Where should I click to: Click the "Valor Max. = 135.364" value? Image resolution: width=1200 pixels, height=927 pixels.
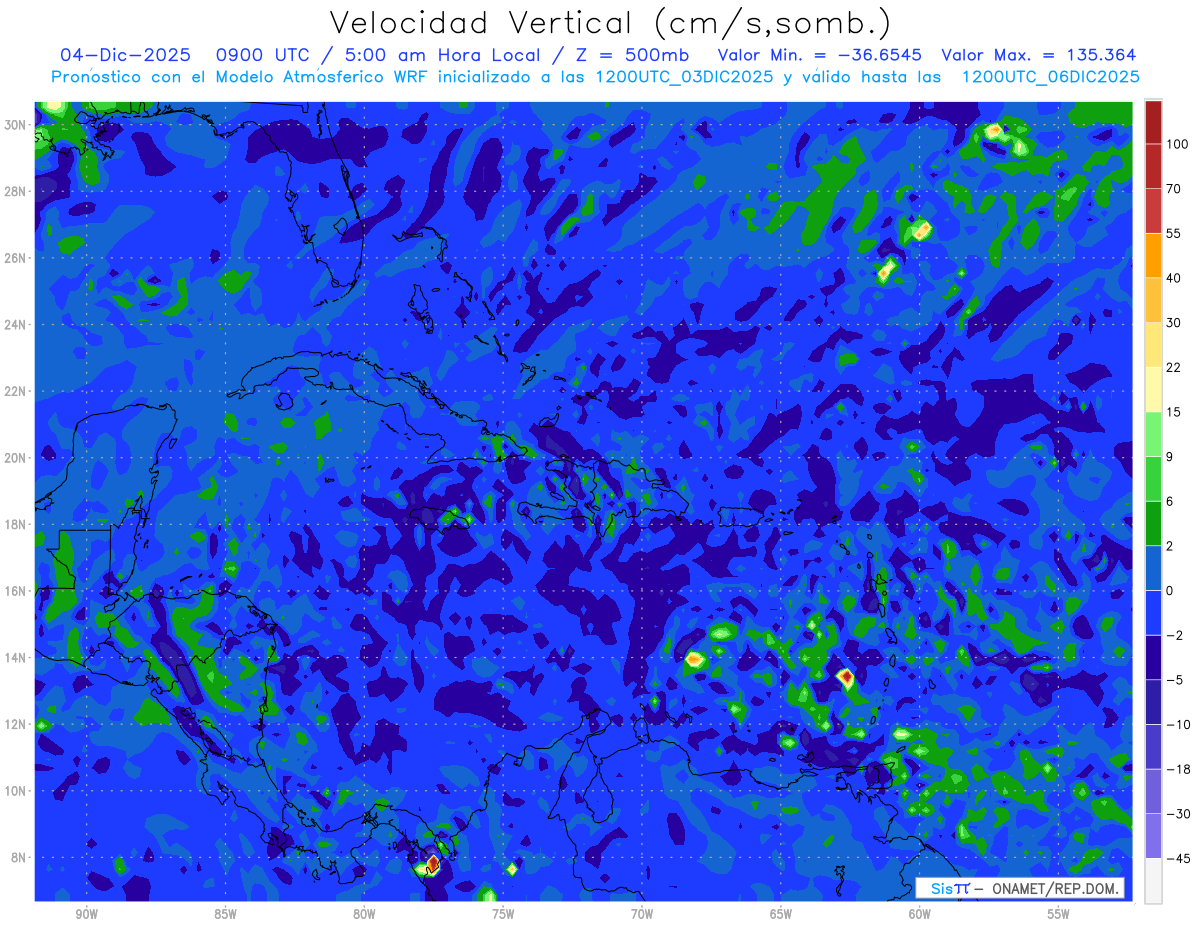pos(1039,55)
